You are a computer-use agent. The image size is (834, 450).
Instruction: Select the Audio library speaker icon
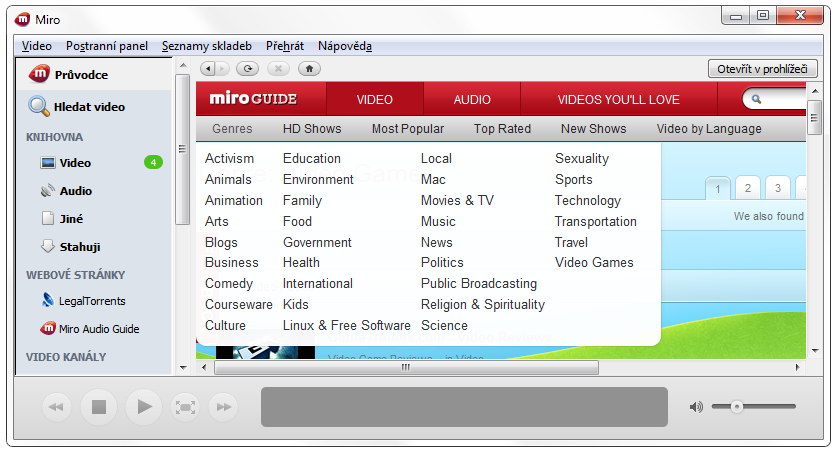pos(48,190)
